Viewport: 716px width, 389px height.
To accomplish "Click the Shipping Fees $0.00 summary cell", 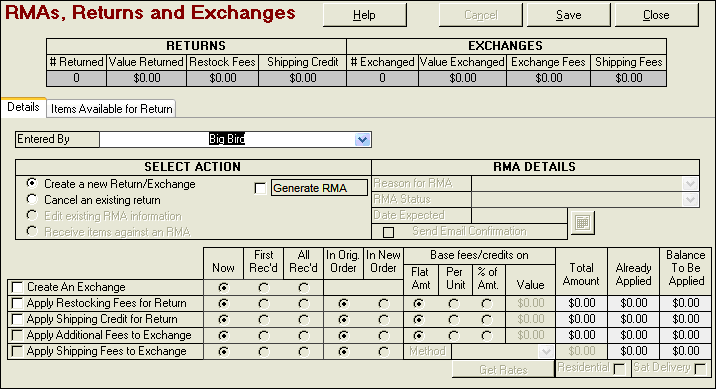I will 629,78.
